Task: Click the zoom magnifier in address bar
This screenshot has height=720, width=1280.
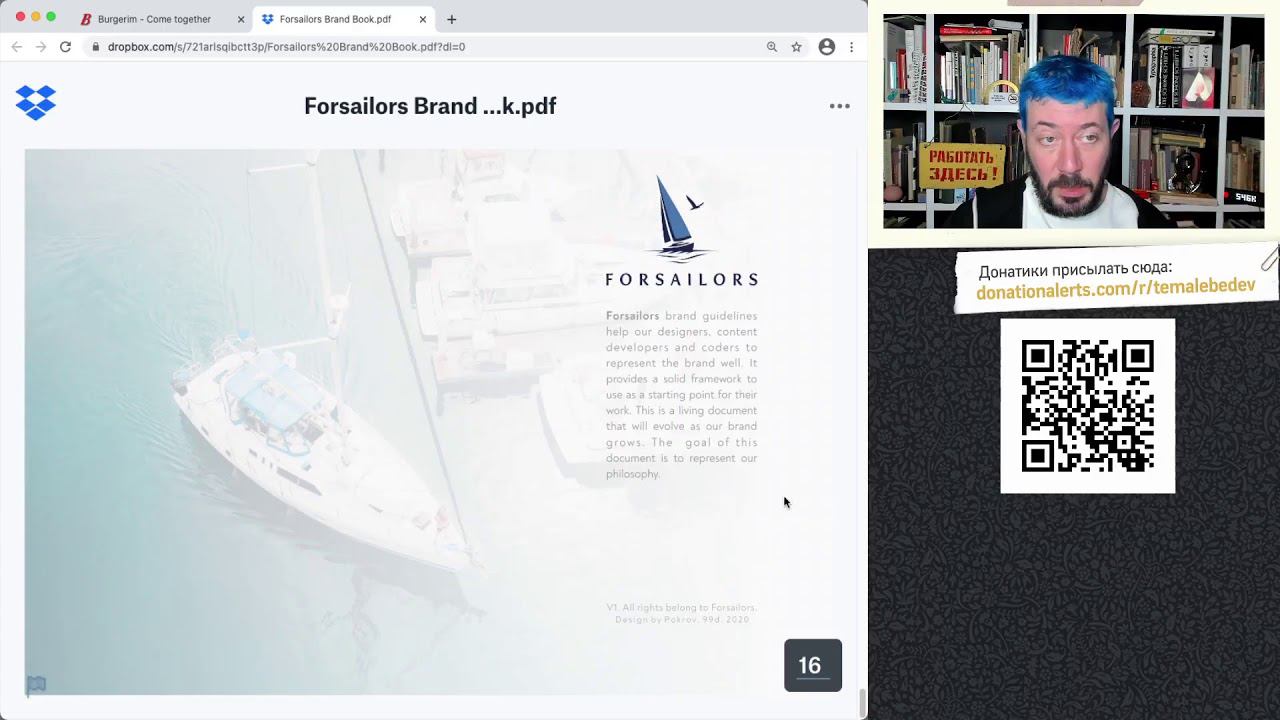Action: pos(771,47)
